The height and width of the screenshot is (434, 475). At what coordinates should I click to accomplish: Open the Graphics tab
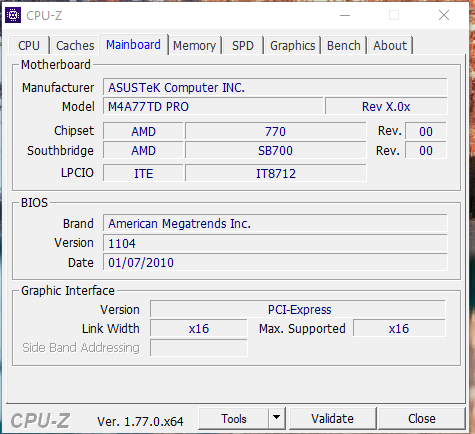pyautogui.click(x=292, y=45)
